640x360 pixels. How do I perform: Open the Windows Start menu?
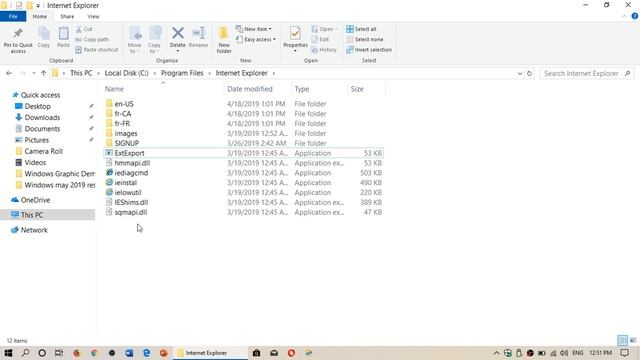[x=8, y=353]
